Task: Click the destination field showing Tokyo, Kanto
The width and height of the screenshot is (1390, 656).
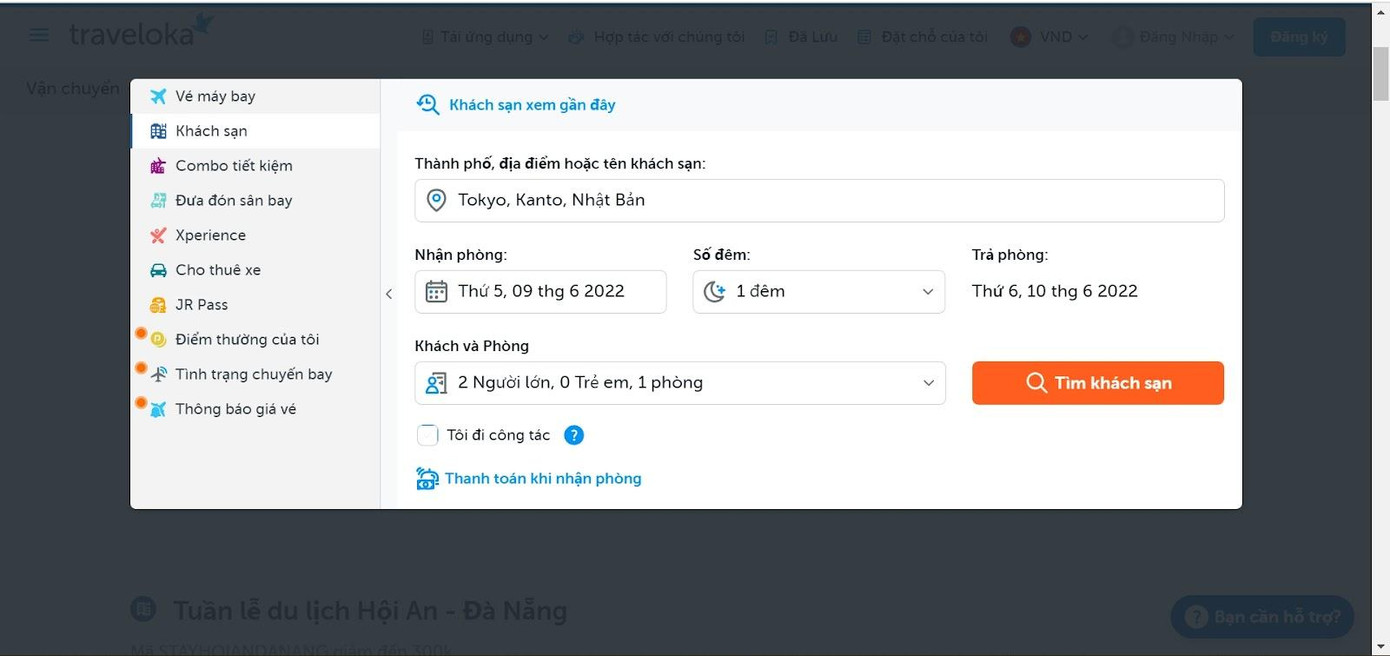Action: pyautogui.click(x=819, y=201)
